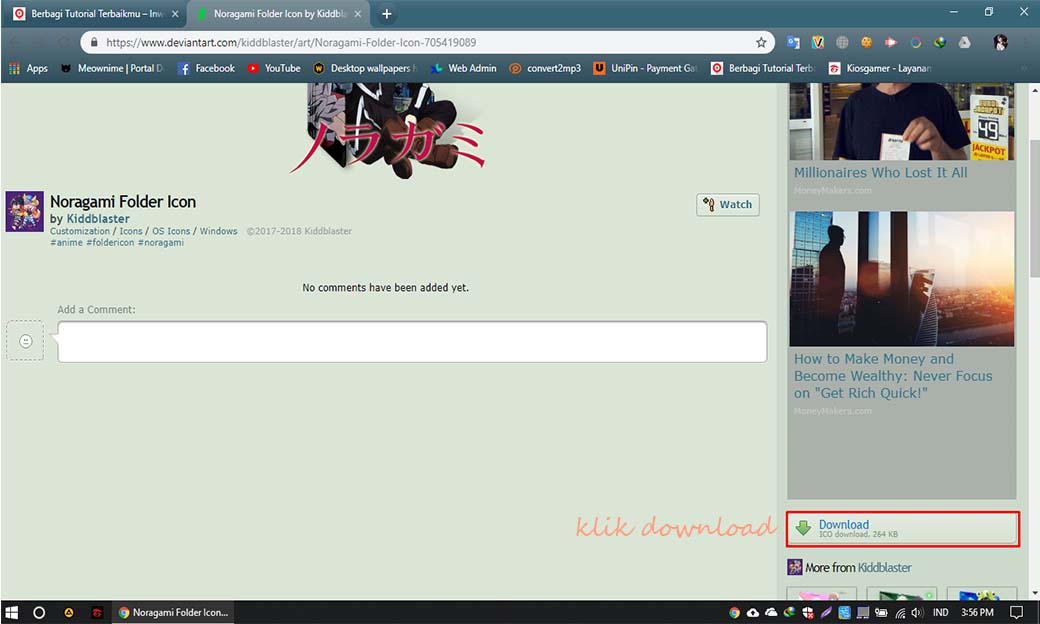Click the IND language indicator
Screen dimensions: 1040x624
click(941, 613)
